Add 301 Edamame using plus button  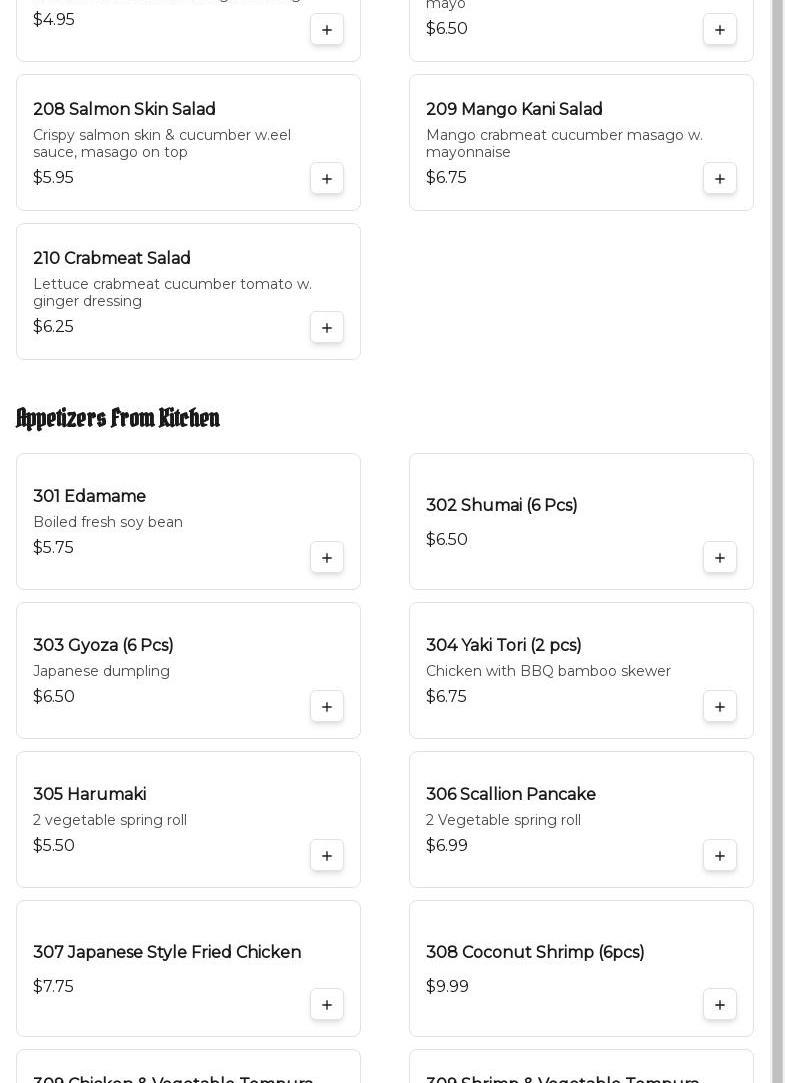pos(327,558)
